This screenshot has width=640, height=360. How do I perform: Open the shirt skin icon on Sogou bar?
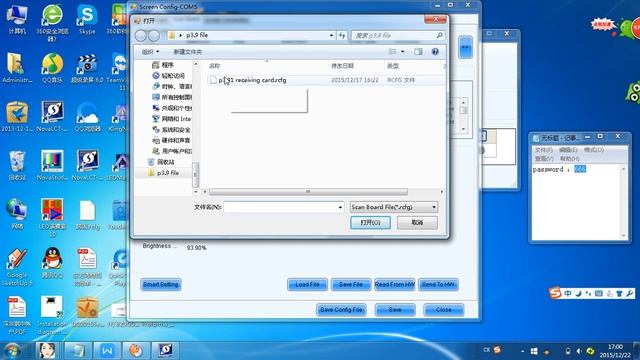(619, 293)
